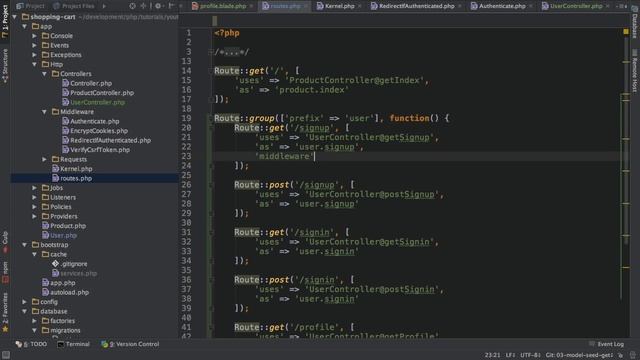Place cursor on 'middleware' text line 23
Viewport: 640px width, 360px height.
click(284, 156)
